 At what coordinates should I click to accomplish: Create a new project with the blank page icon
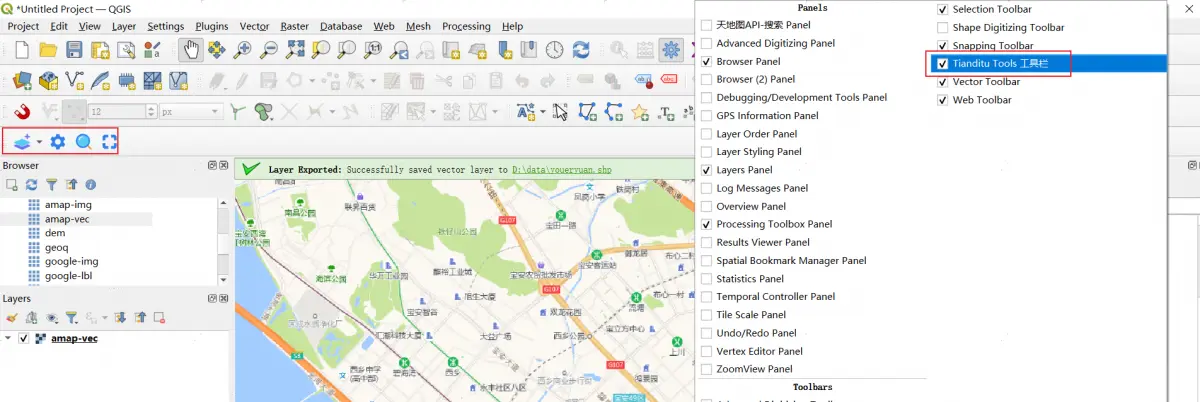tap(22, 50)
